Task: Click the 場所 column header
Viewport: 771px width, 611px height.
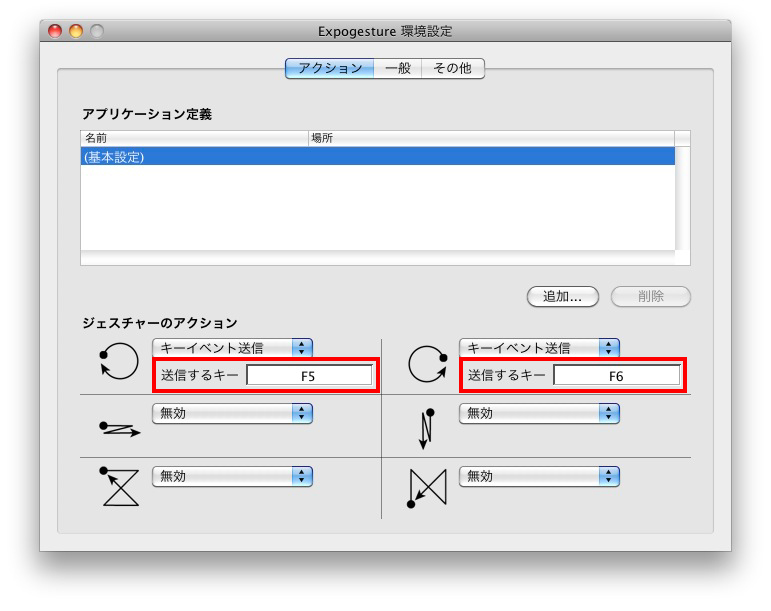Action: 491,138
